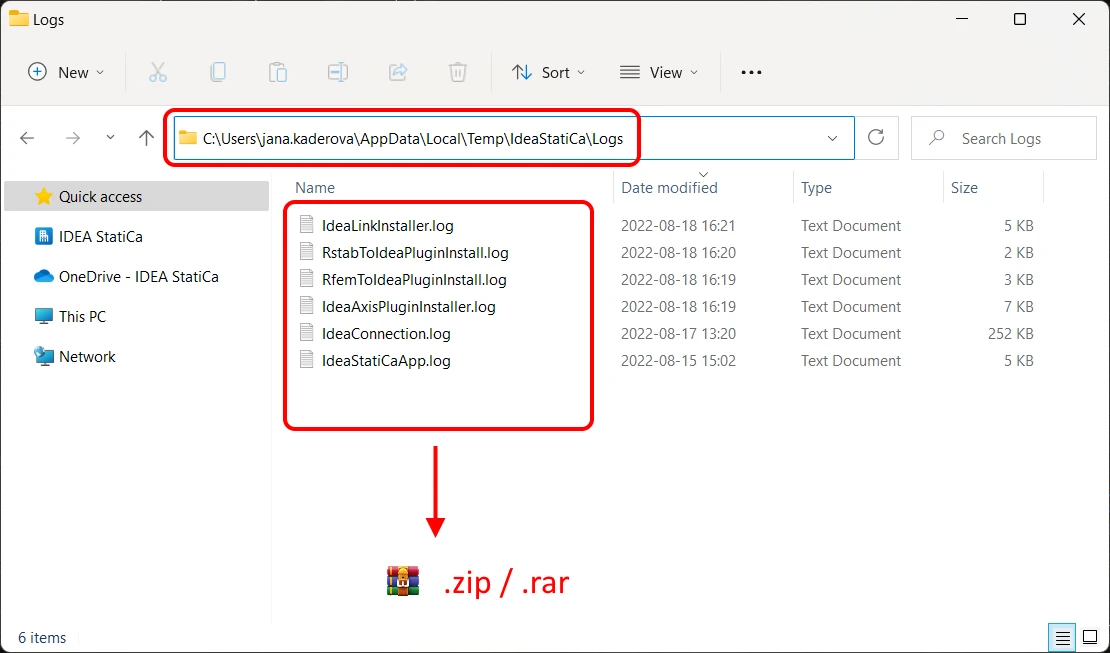Expand recent locations chevron
The height and width of the screenshot is (653, 1110).
click(110, 137)
